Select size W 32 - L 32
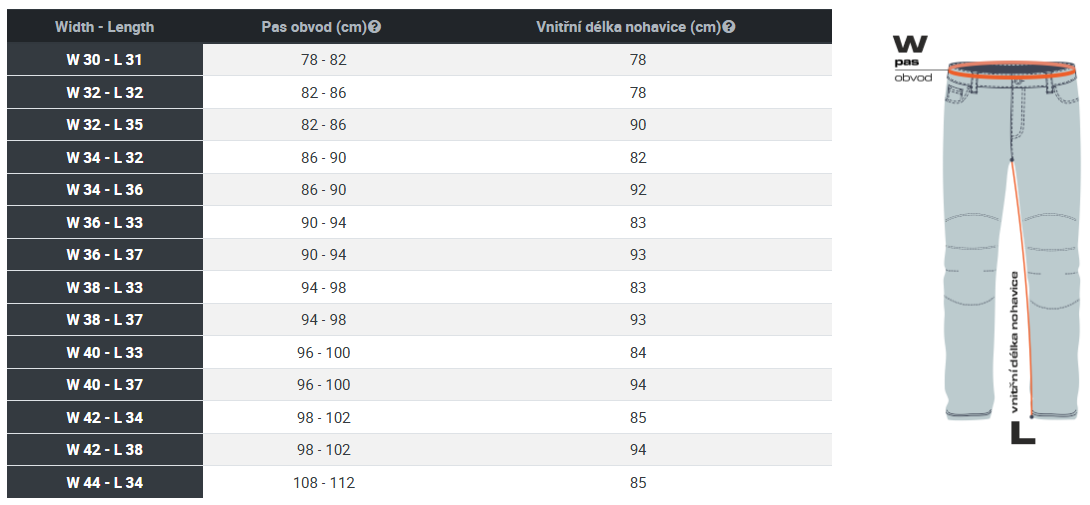Screen dimensions: 1090x505 419,93
